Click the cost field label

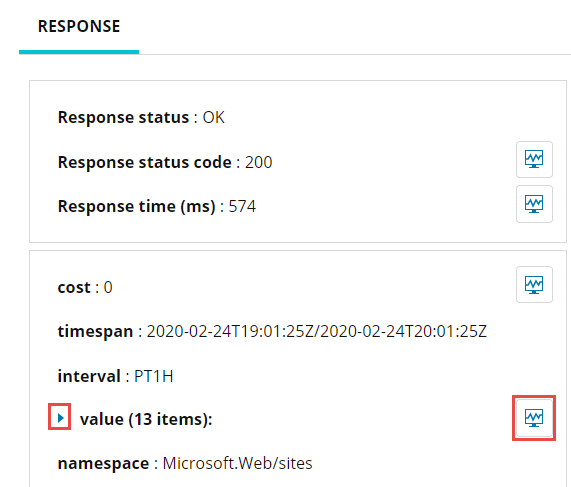(74, 288)
